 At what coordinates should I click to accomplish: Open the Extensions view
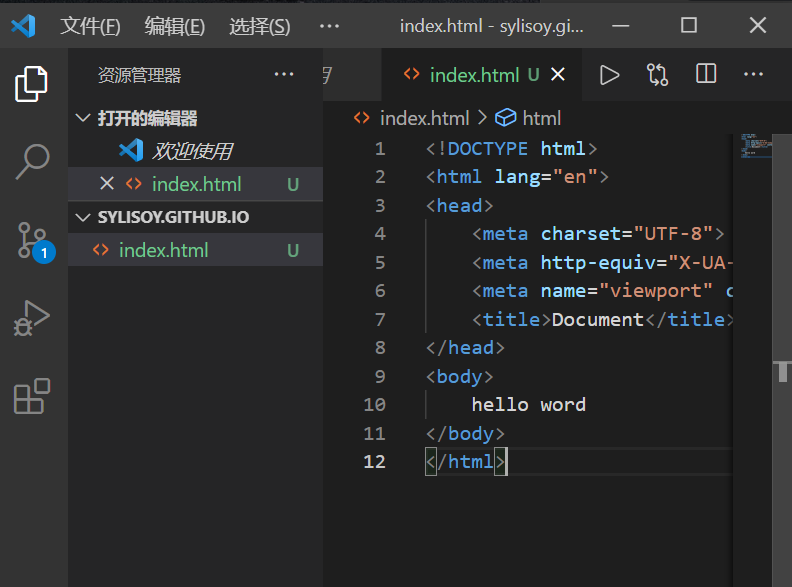pos(32,396)
